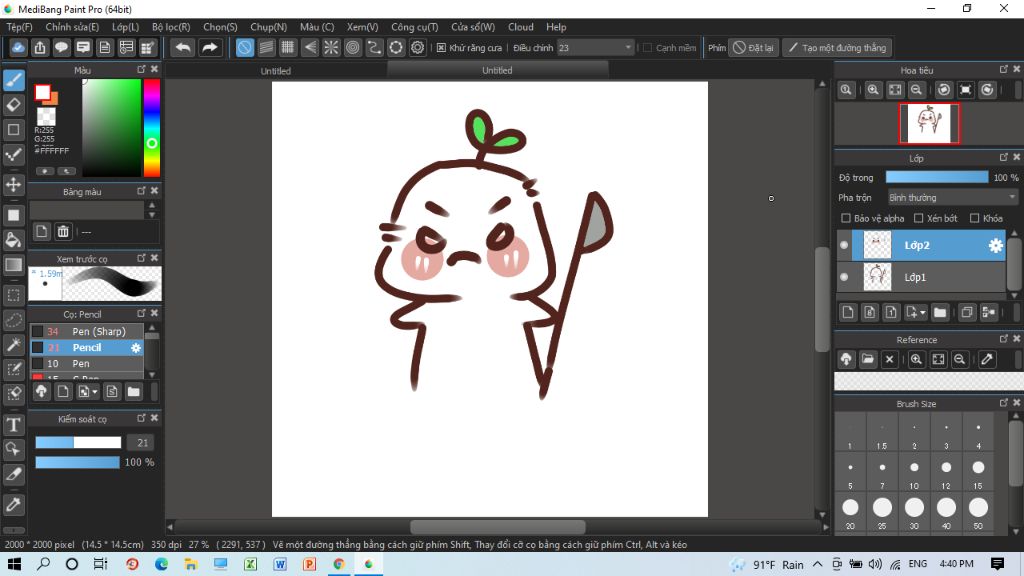
Task: Click the Tạo một đường thẳng button
Action: tap(838, 48)
